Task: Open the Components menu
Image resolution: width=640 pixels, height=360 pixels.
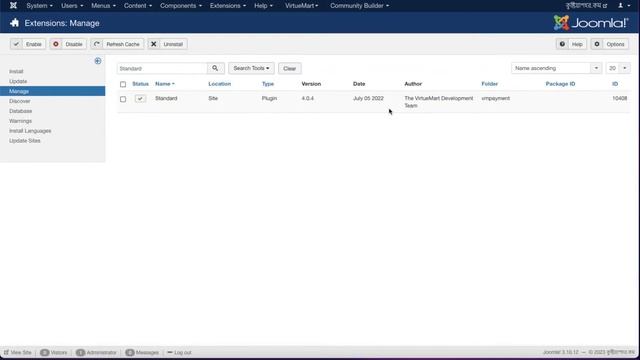Action: (x=181, y=5)
